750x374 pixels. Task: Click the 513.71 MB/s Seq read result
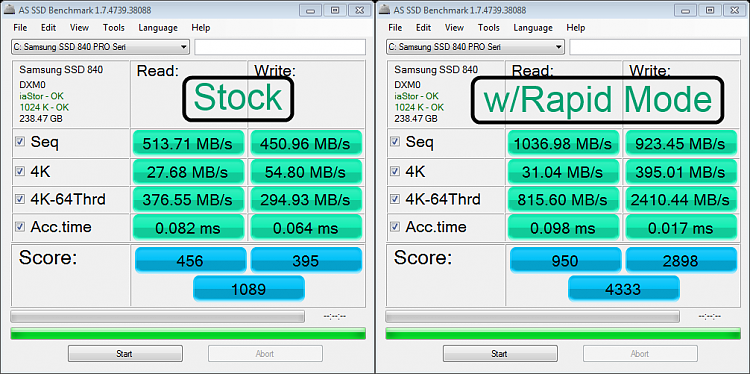[x=189, y=143]
